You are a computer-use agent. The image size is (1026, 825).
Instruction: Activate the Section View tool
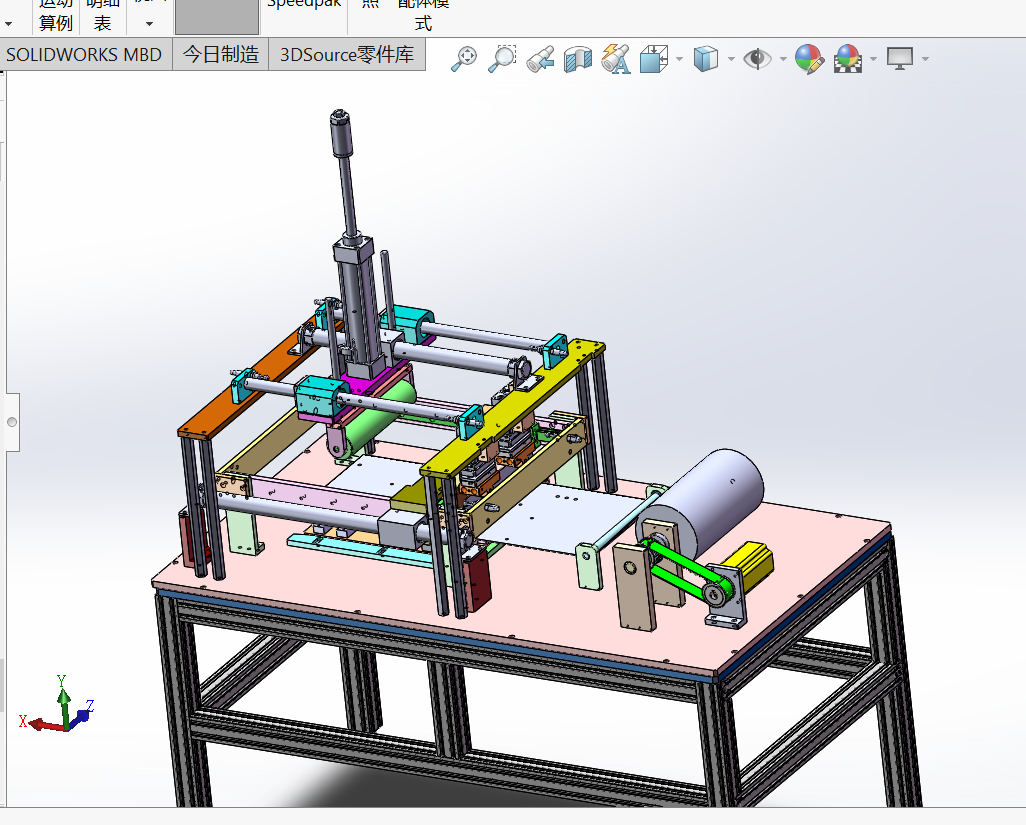coord(578,59)
